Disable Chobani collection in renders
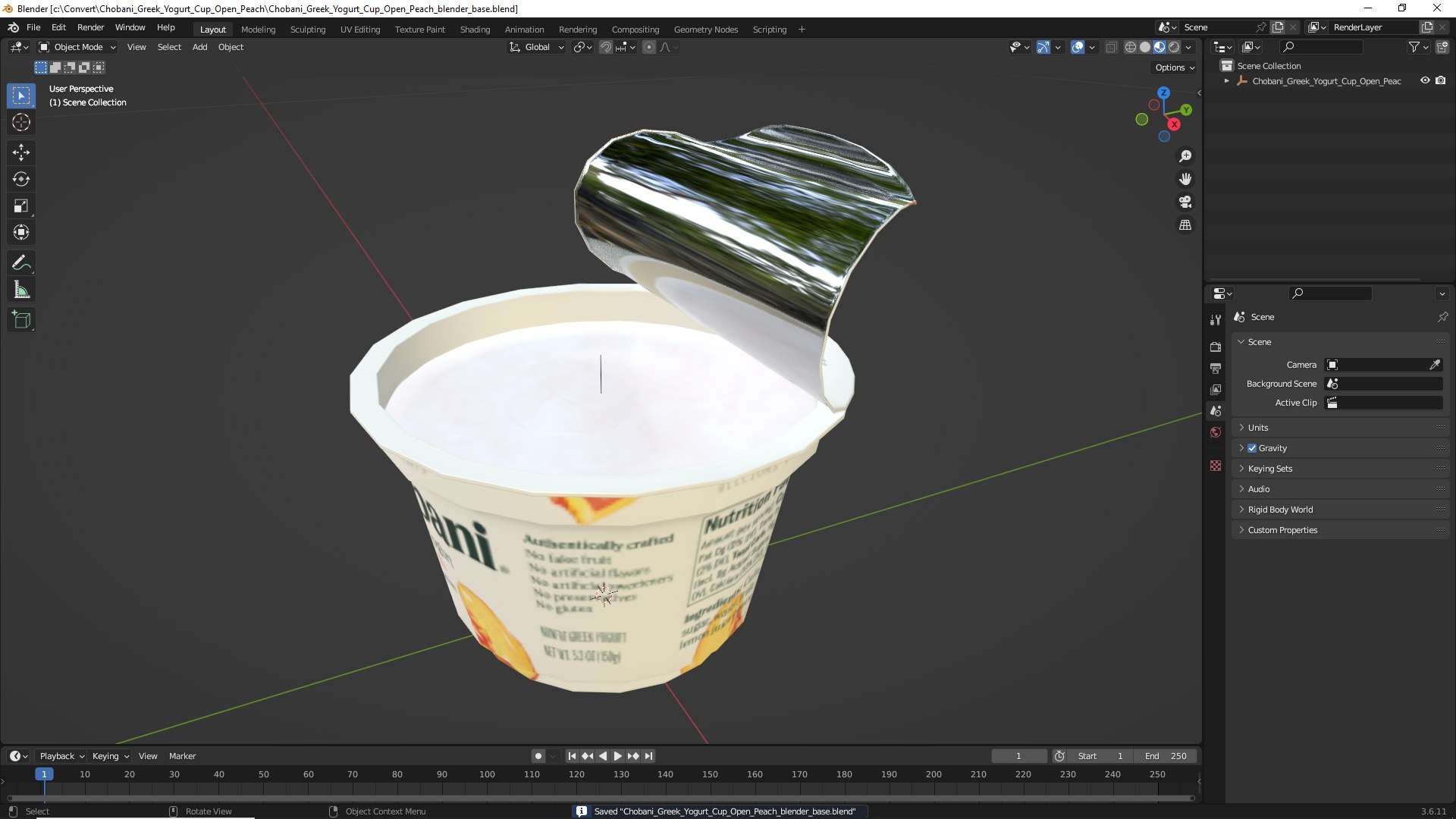The image size is (1456, 819). point(1441,80)
